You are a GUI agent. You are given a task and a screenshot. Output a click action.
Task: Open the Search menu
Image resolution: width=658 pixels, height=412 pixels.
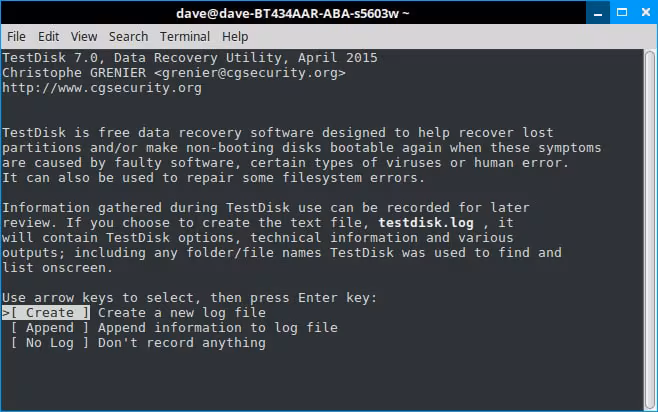click(128, 36)
